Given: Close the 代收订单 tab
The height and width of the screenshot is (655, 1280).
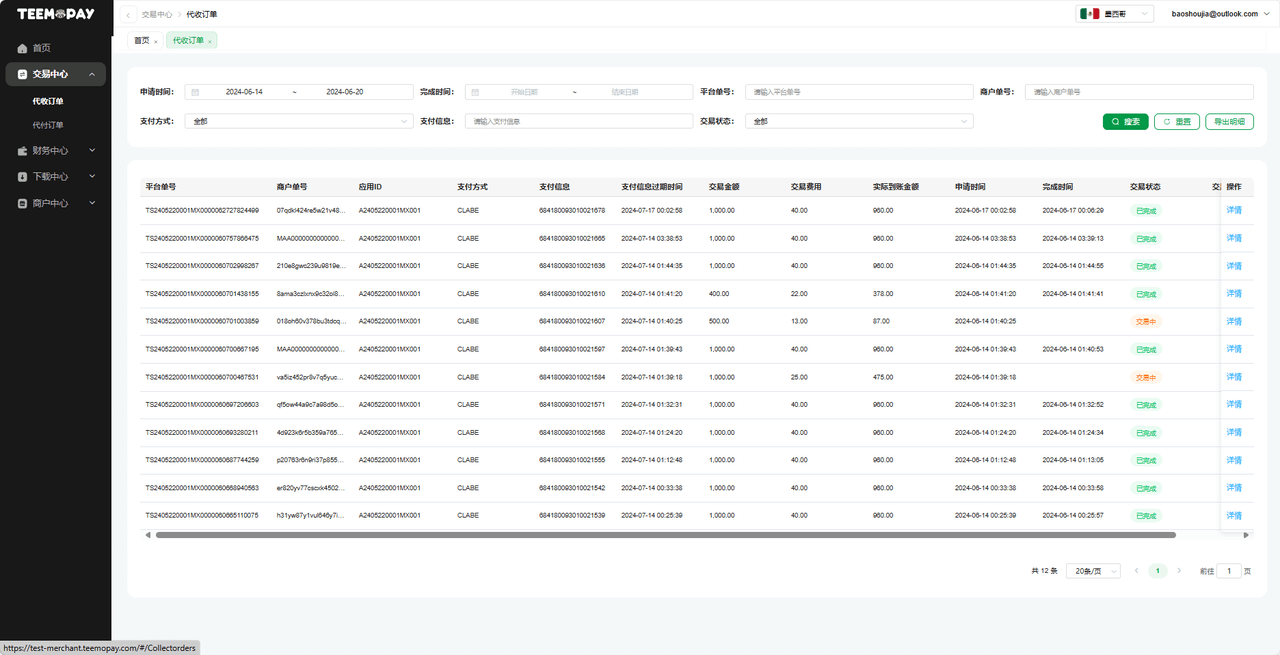Looking at the screenshot, I should pos(210,41).
